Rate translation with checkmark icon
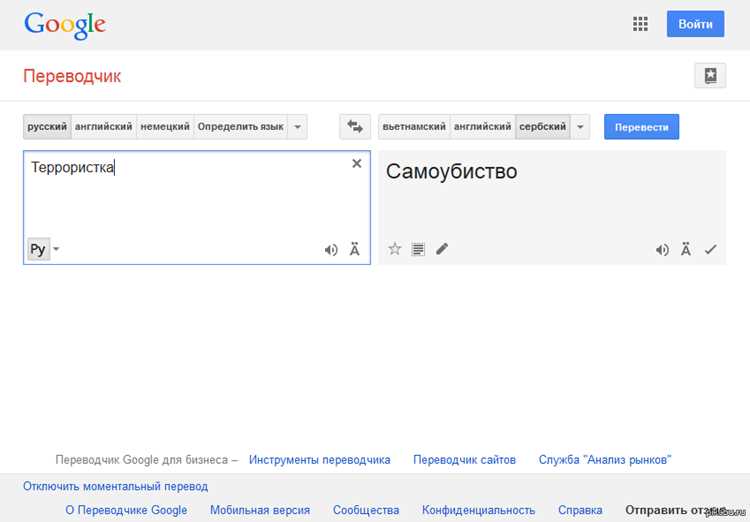 click(710, 249)
